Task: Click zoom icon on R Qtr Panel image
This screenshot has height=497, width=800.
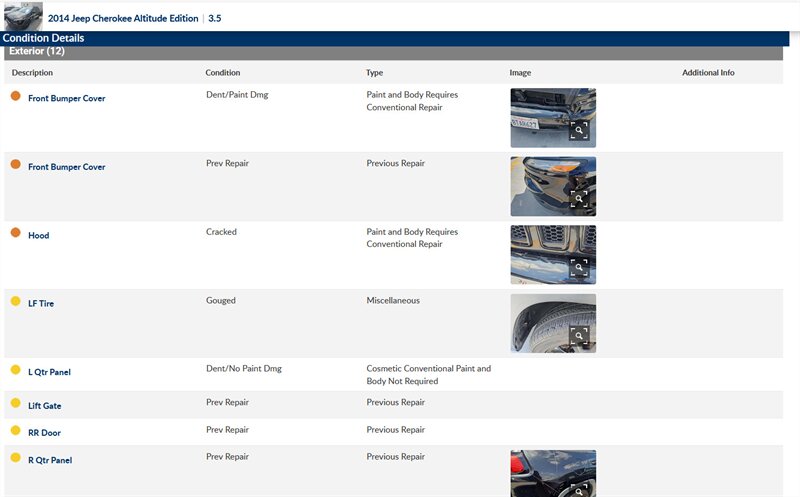Action: click(x=579, y=489)
